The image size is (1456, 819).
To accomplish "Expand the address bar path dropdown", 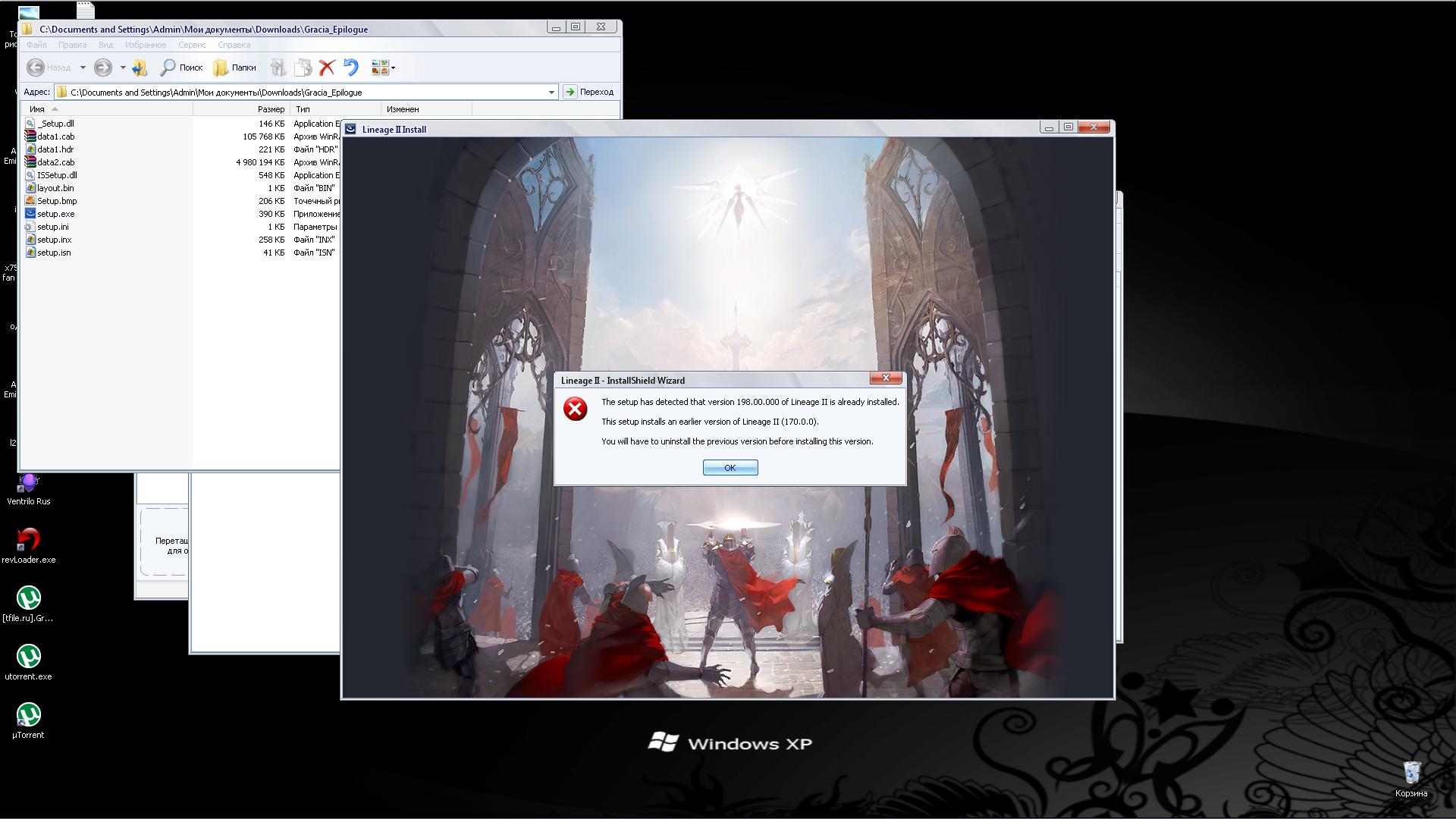I will point(551,93).
